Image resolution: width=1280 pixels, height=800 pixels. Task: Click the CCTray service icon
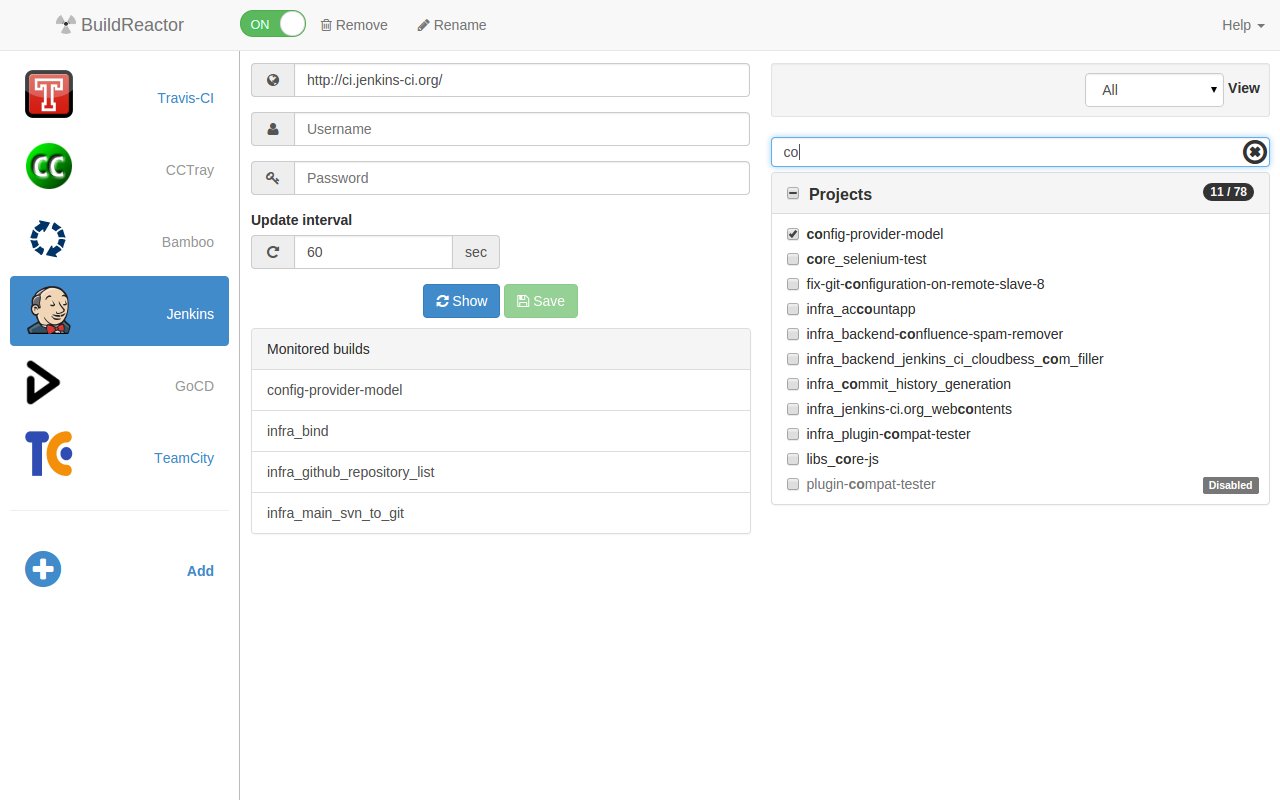[48, 166]
